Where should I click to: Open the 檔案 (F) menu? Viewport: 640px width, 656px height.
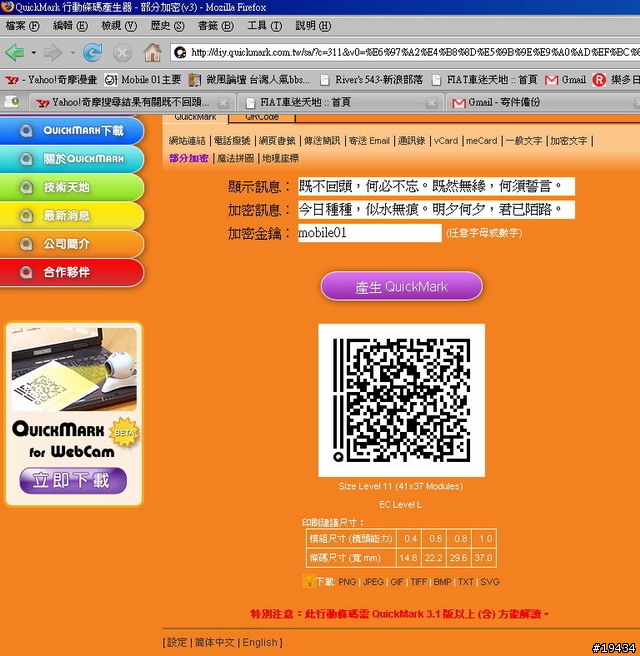[x=23, y=26]
